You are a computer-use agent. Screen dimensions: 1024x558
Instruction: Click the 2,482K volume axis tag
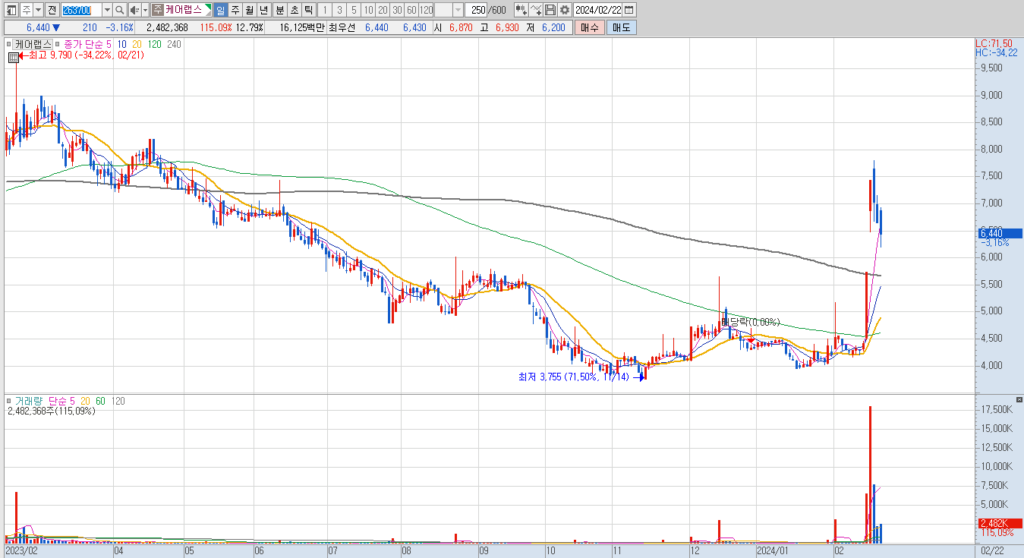(1000, 523)
